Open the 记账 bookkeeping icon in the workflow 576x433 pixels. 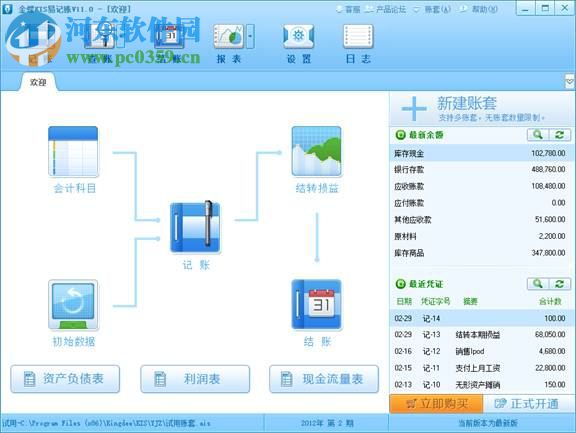[x=195, y=228]
